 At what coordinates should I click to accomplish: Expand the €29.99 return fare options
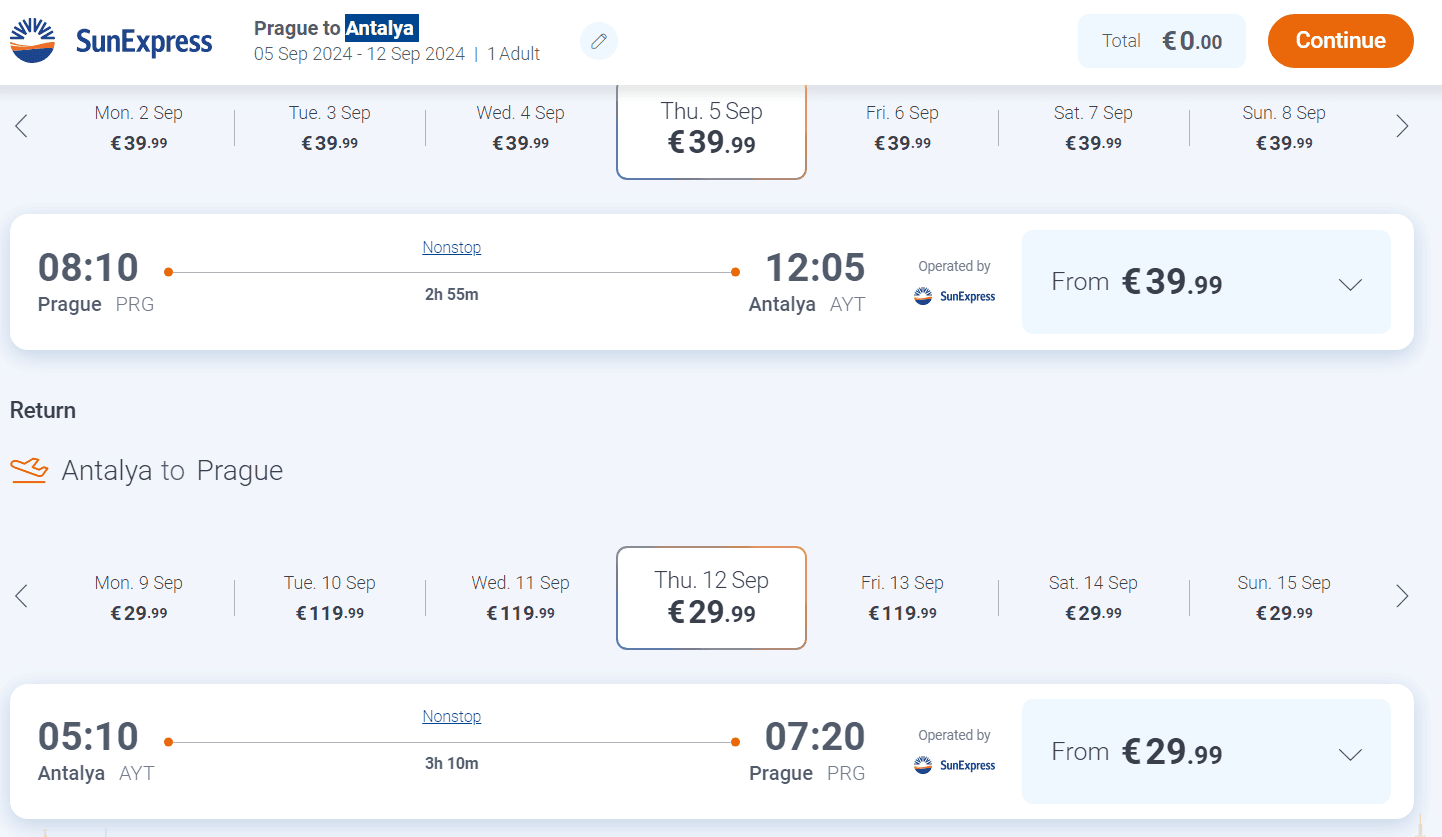pos(1206,751)
